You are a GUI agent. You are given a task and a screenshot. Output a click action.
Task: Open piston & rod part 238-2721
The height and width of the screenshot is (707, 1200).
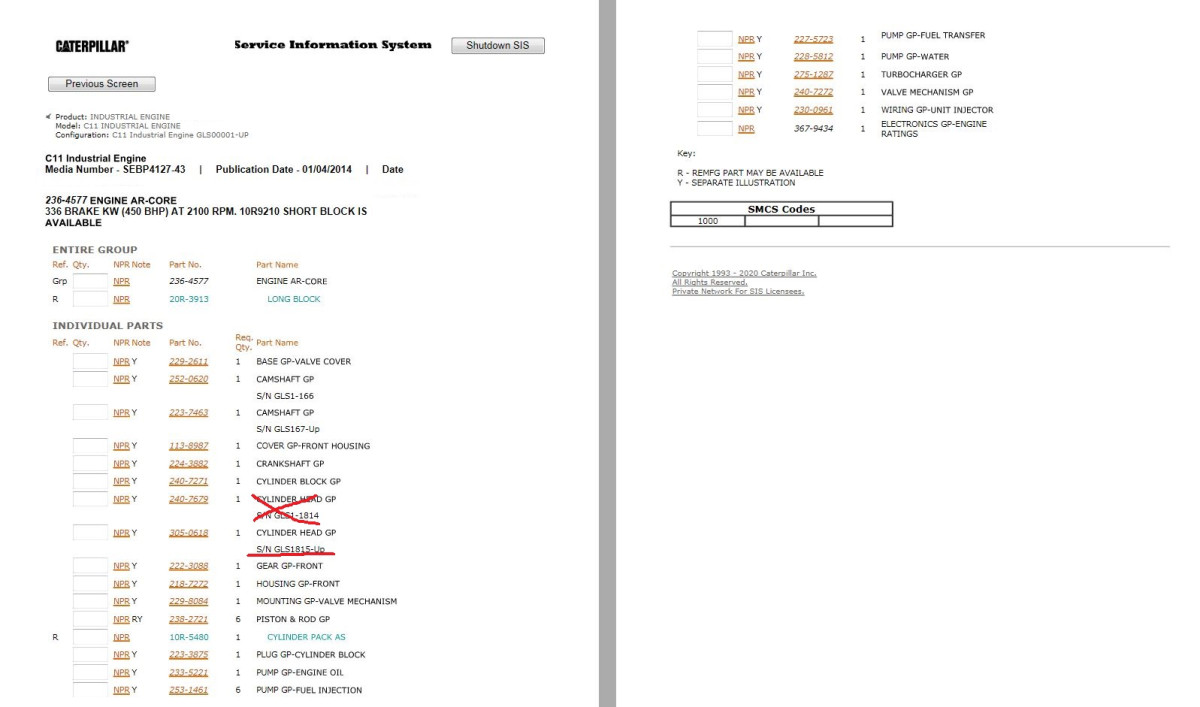[189, 619]
